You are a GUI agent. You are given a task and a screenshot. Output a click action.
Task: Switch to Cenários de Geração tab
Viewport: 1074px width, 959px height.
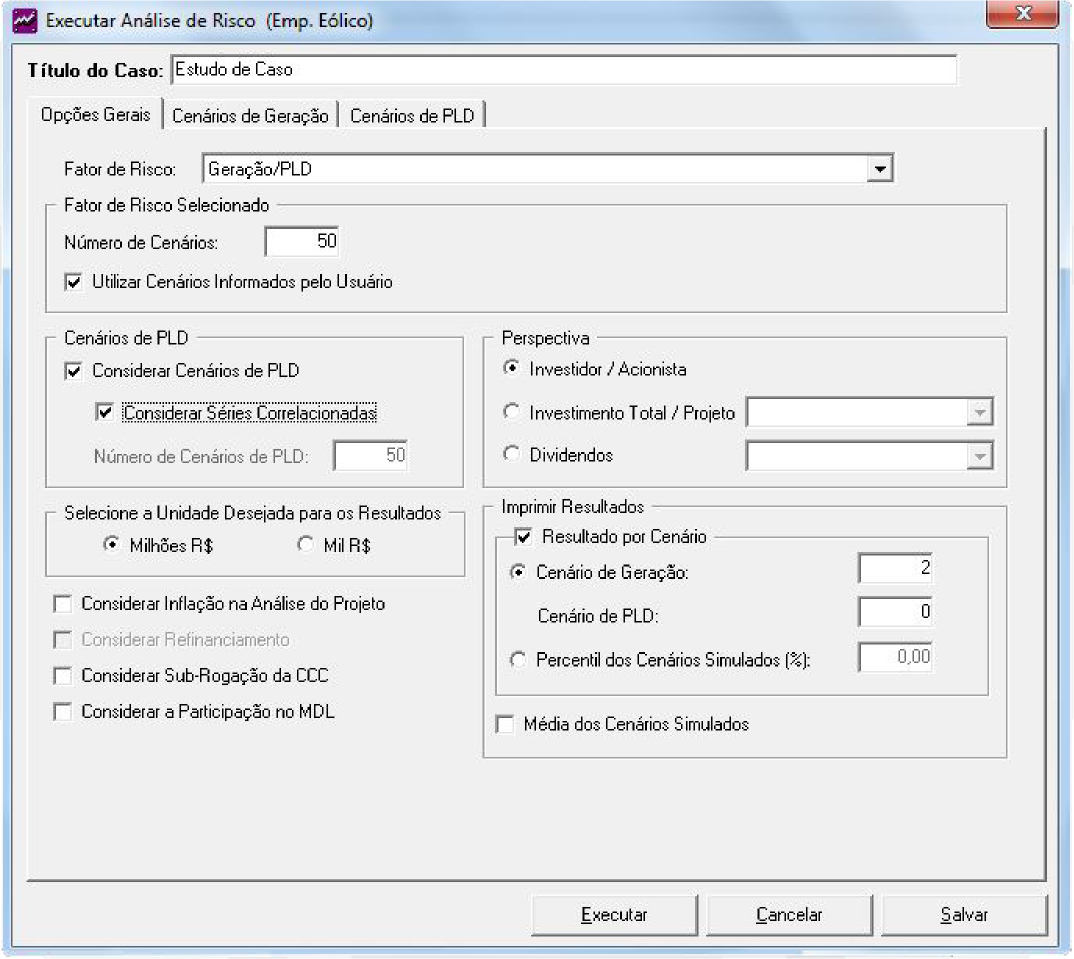pos(250,116)
